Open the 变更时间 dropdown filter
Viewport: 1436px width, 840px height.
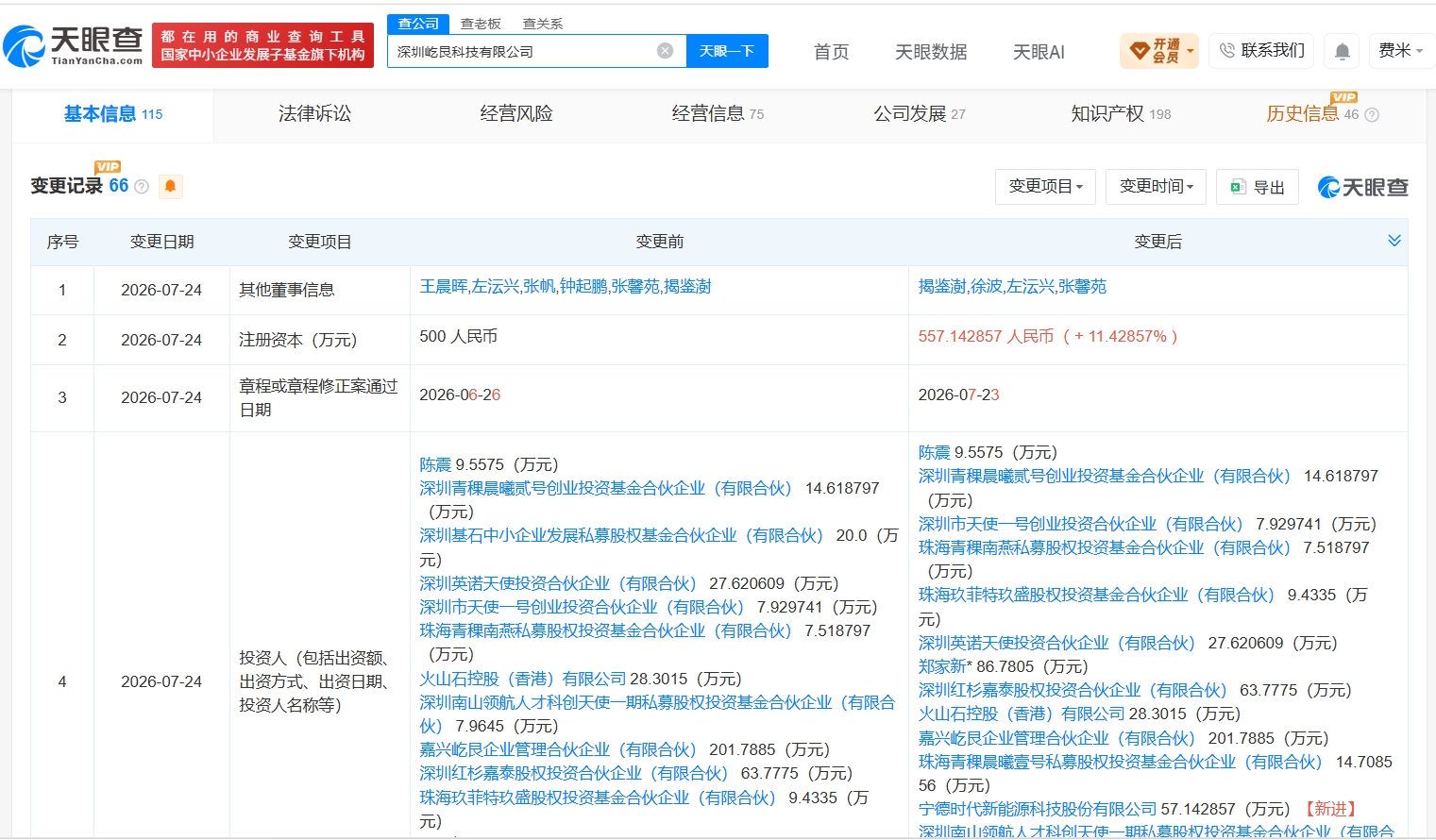pyautogui.click(x=1156, y=187)
